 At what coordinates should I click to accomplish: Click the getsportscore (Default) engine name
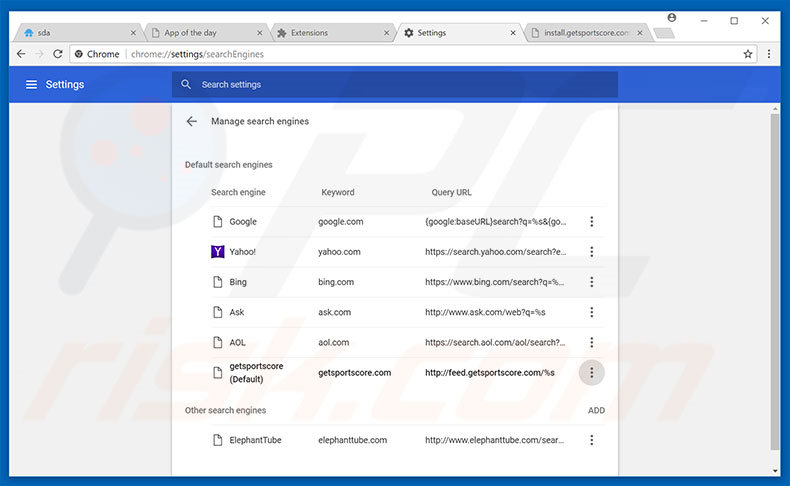point(256,373)
